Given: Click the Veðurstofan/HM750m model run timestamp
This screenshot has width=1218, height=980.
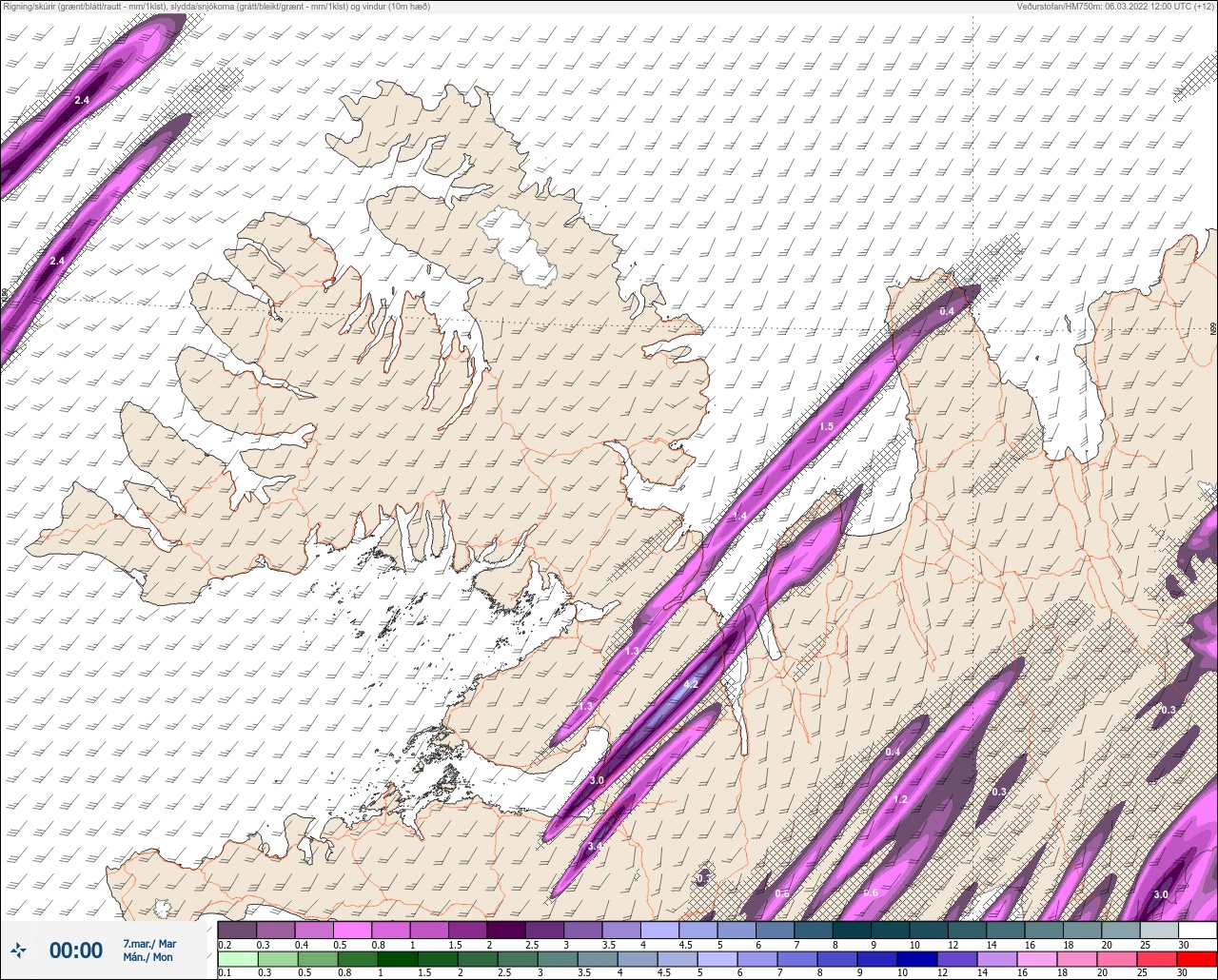Looking at the screenshot, I should point(1115,6).
